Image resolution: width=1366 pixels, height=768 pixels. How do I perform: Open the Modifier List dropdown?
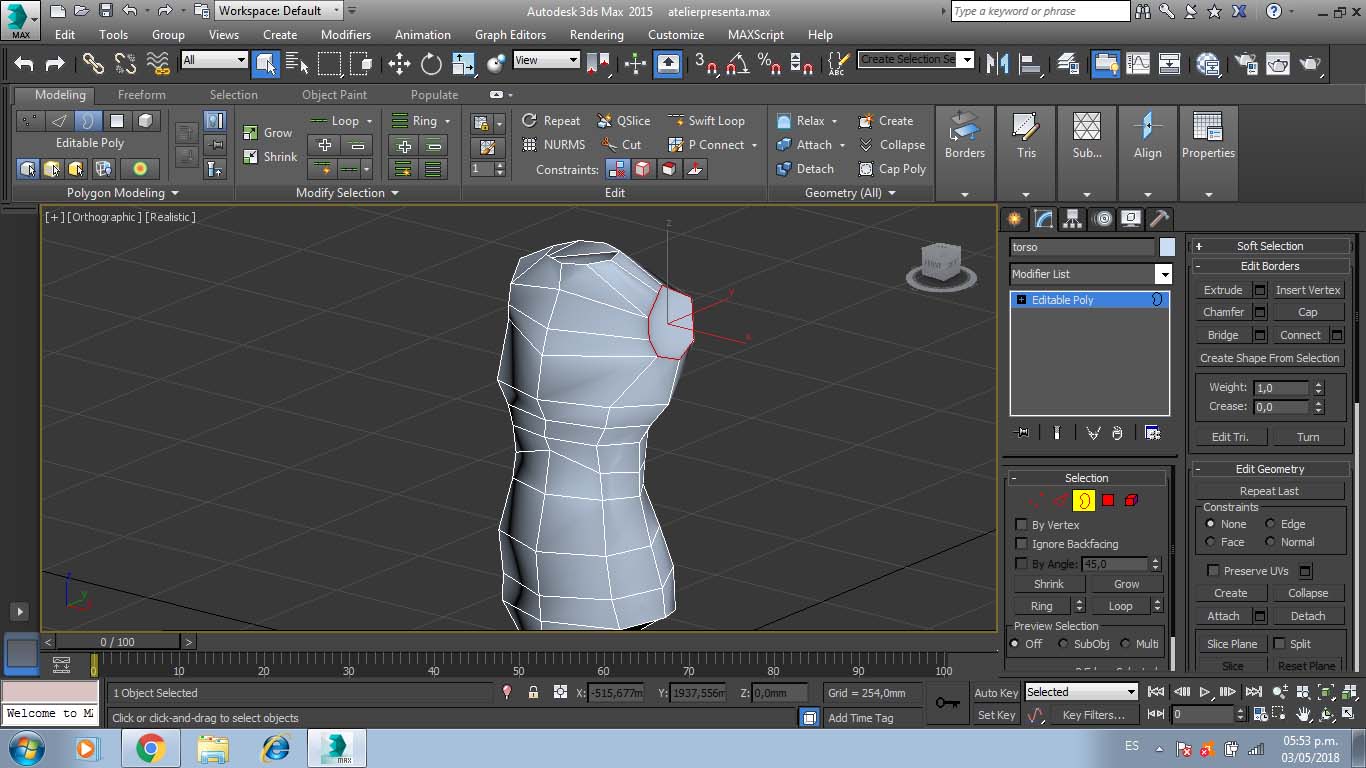click(x=1163, y=274)
